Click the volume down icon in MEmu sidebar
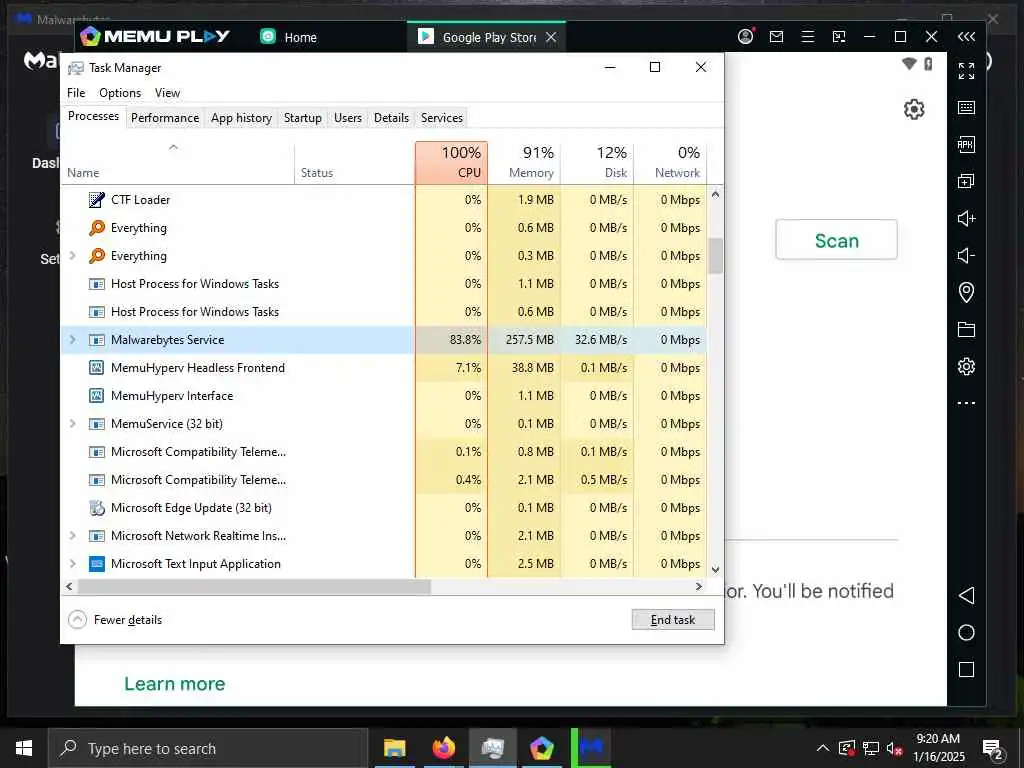The image size is (1024, 768). pos(966,255)
